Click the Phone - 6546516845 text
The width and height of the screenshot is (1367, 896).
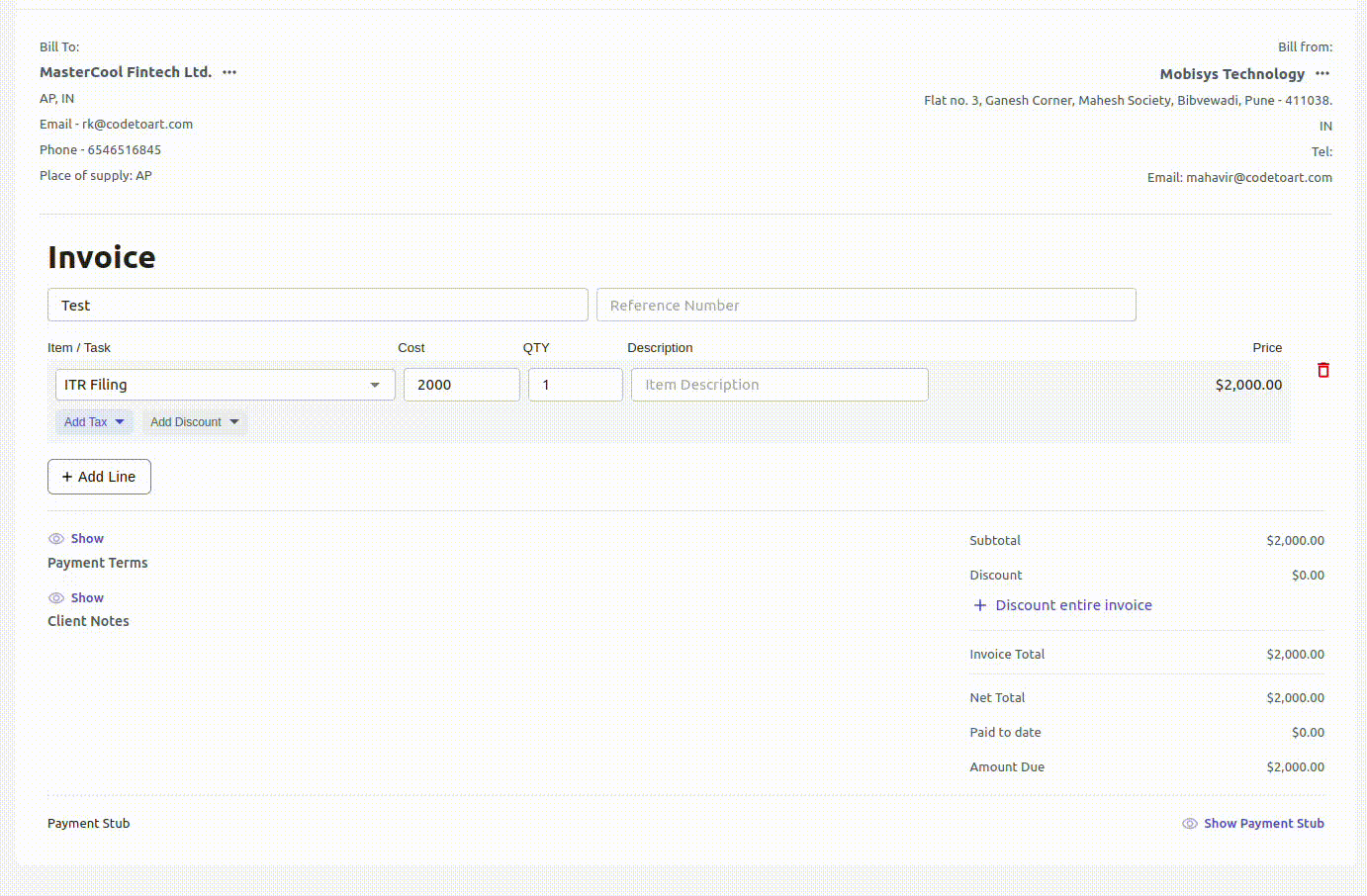[100, 150]
